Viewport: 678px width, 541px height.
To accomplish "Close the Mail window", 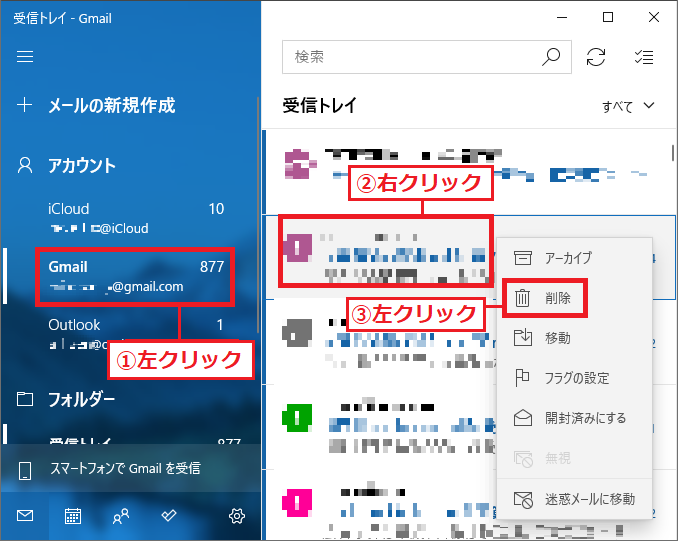I will coord(654,18).
